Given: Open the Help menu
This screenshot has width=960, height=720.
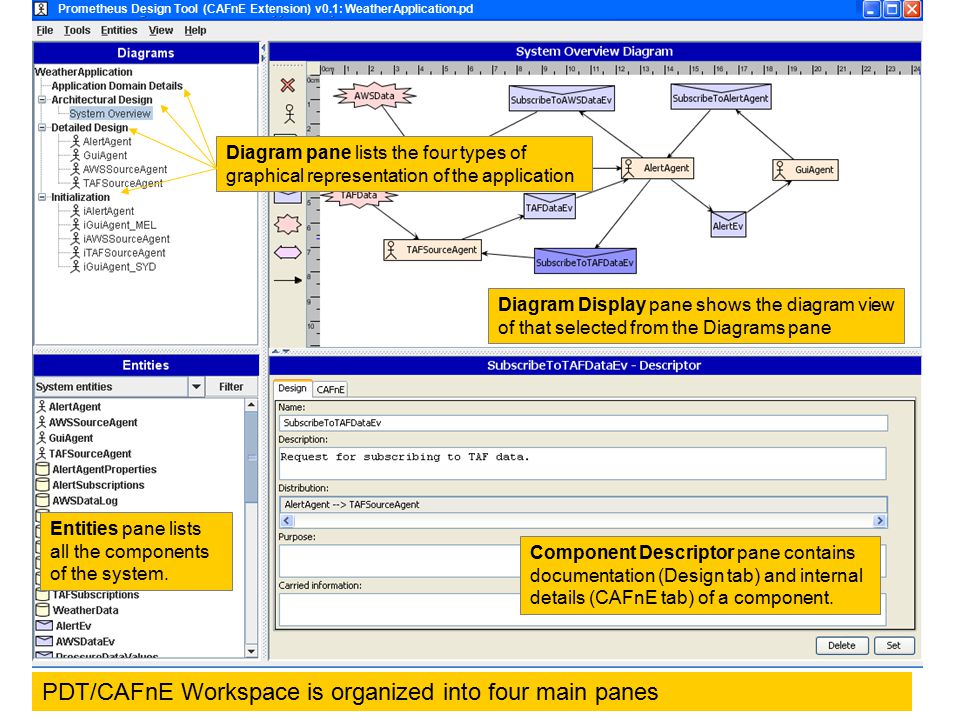Looking at the screenshot, I should point(195,30).
